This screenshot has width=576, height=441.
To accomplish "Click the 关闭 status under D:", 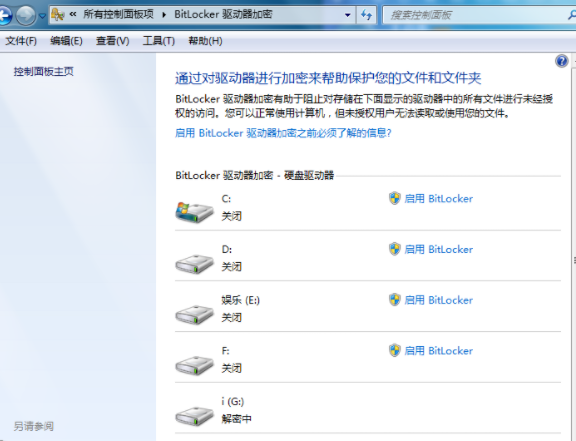I will click(x=232, y=266).
